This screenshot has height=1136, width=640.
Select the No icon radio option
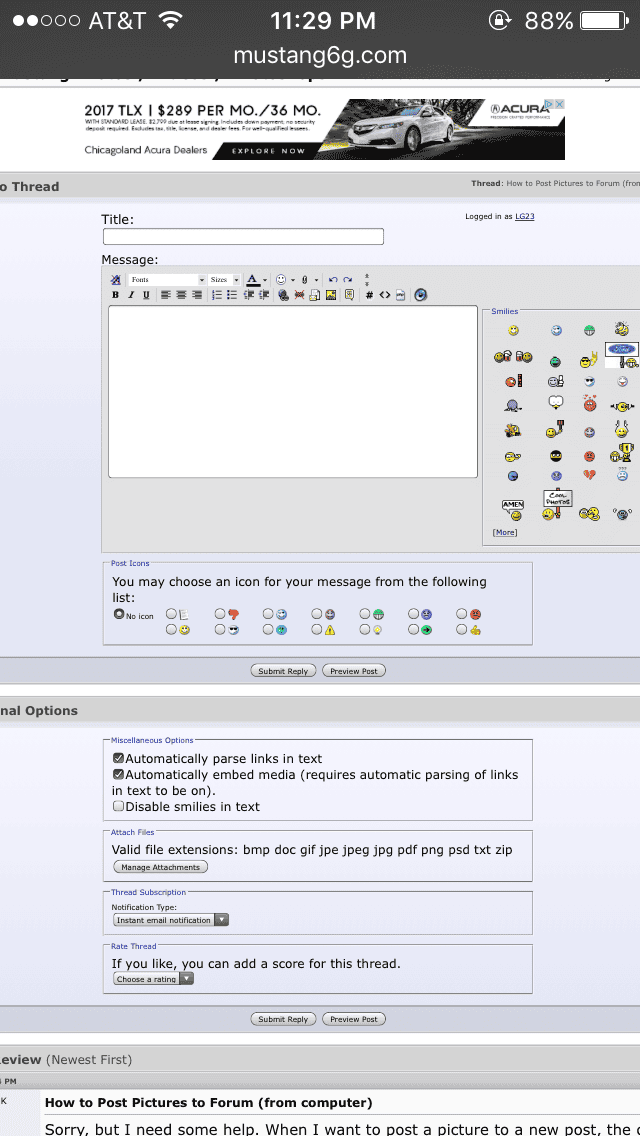coord(119,614)
